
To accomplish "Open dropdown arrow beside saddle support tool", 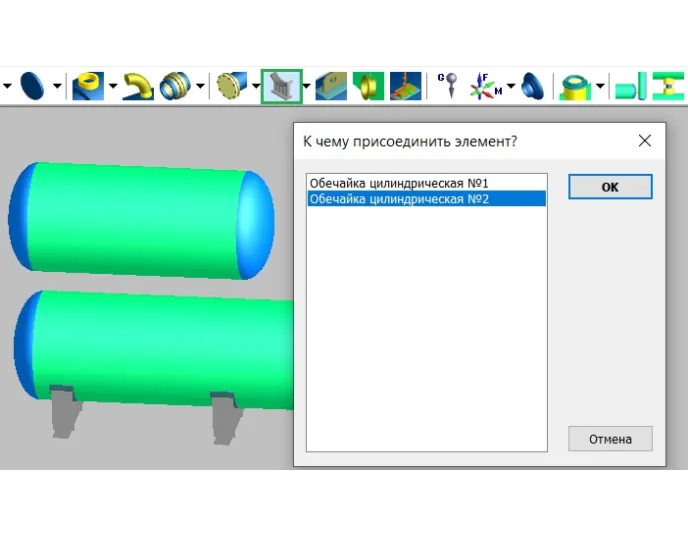I will [x=306, y=87].
